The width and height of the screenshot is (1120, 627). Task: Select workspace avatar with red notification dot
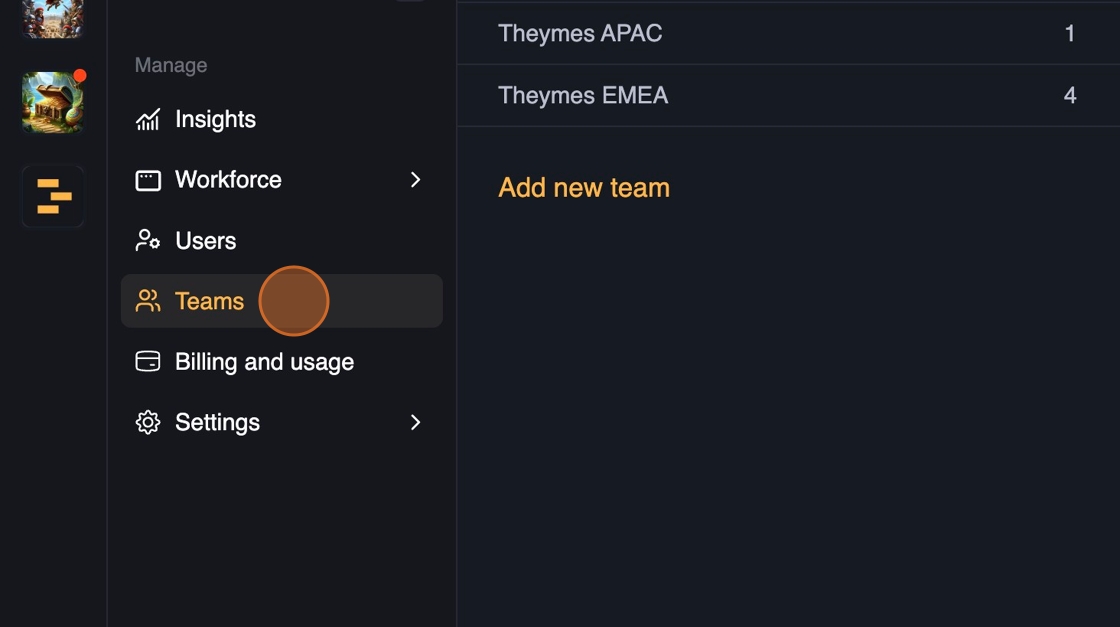tap(53, 103)
